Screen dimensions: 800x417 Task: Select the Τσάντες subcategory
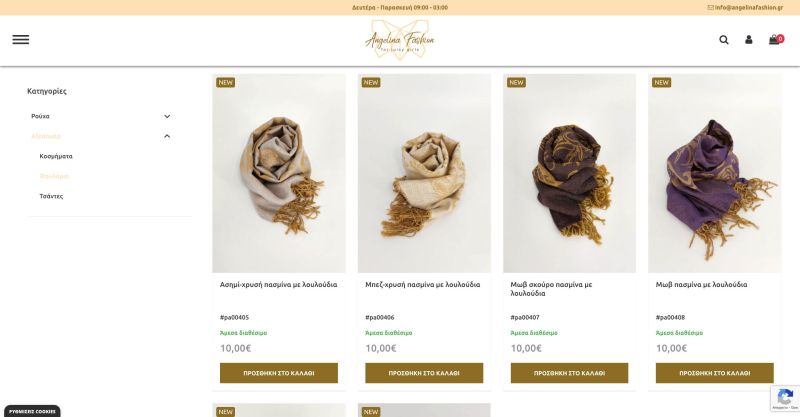52,196
